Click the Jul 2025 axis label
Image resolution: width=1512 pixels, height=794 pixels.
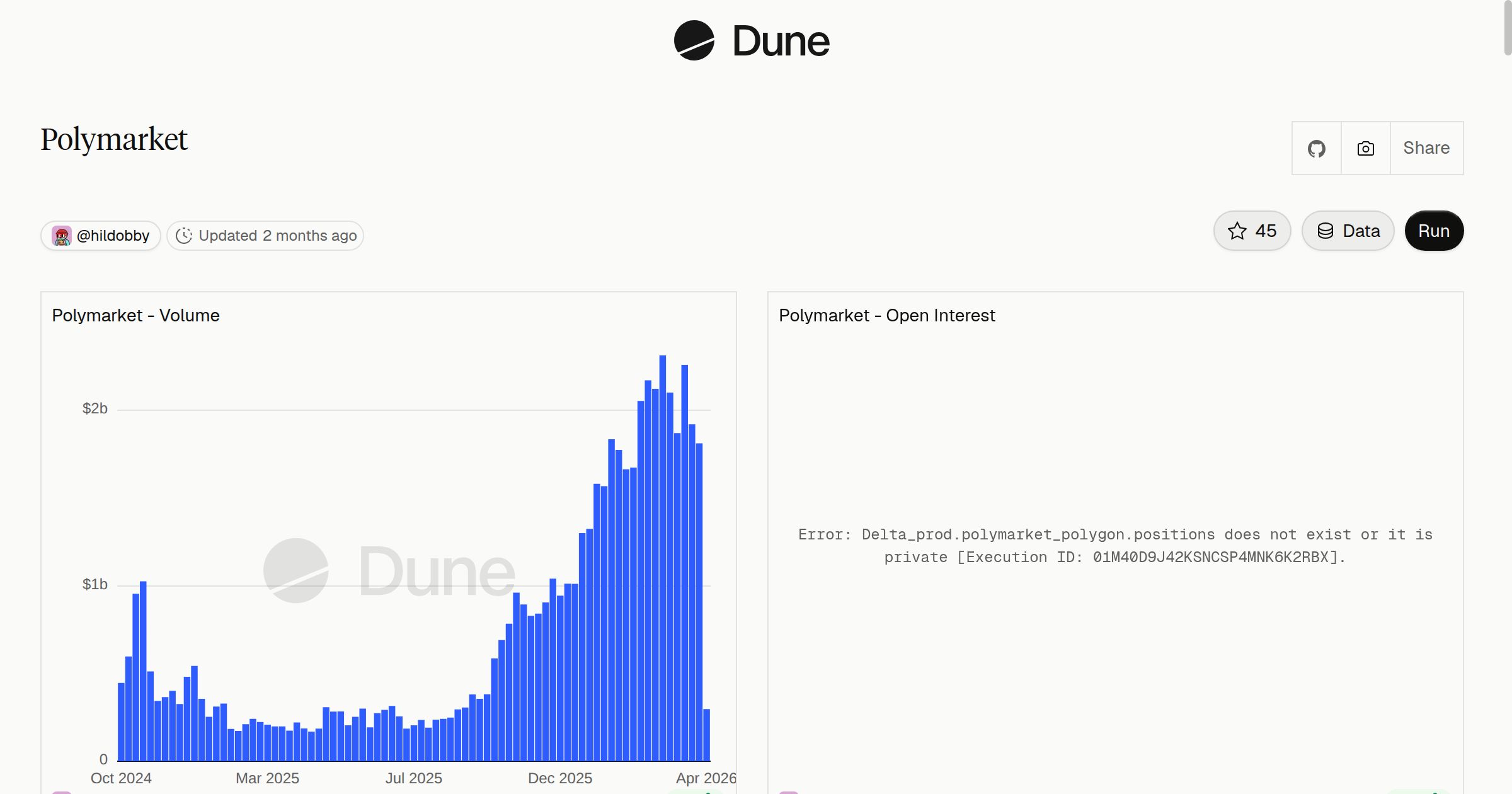pos(414,778)
